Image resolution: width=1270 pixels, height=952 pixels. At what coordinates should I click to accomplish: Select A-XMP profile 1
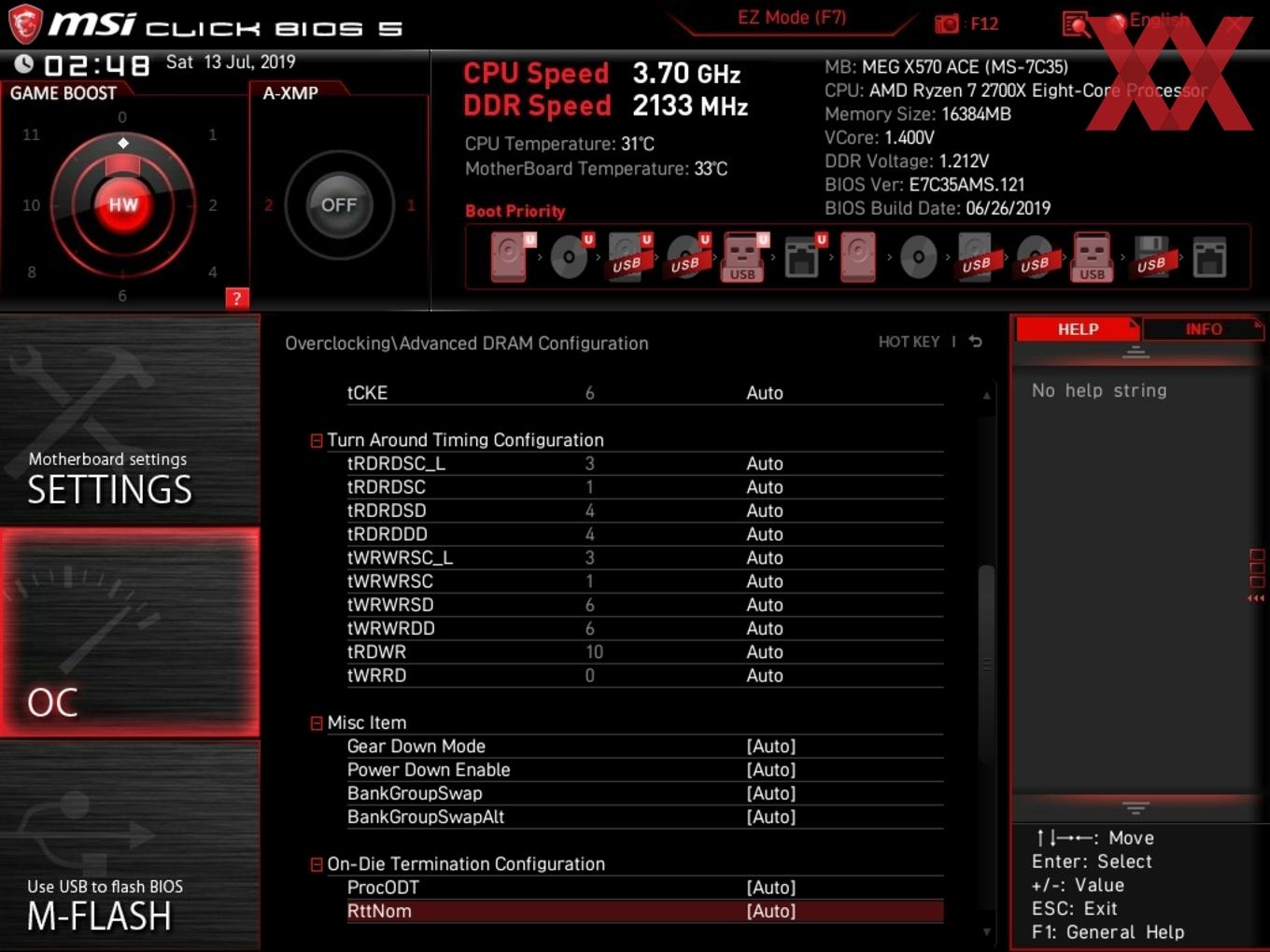pos(410,205)
